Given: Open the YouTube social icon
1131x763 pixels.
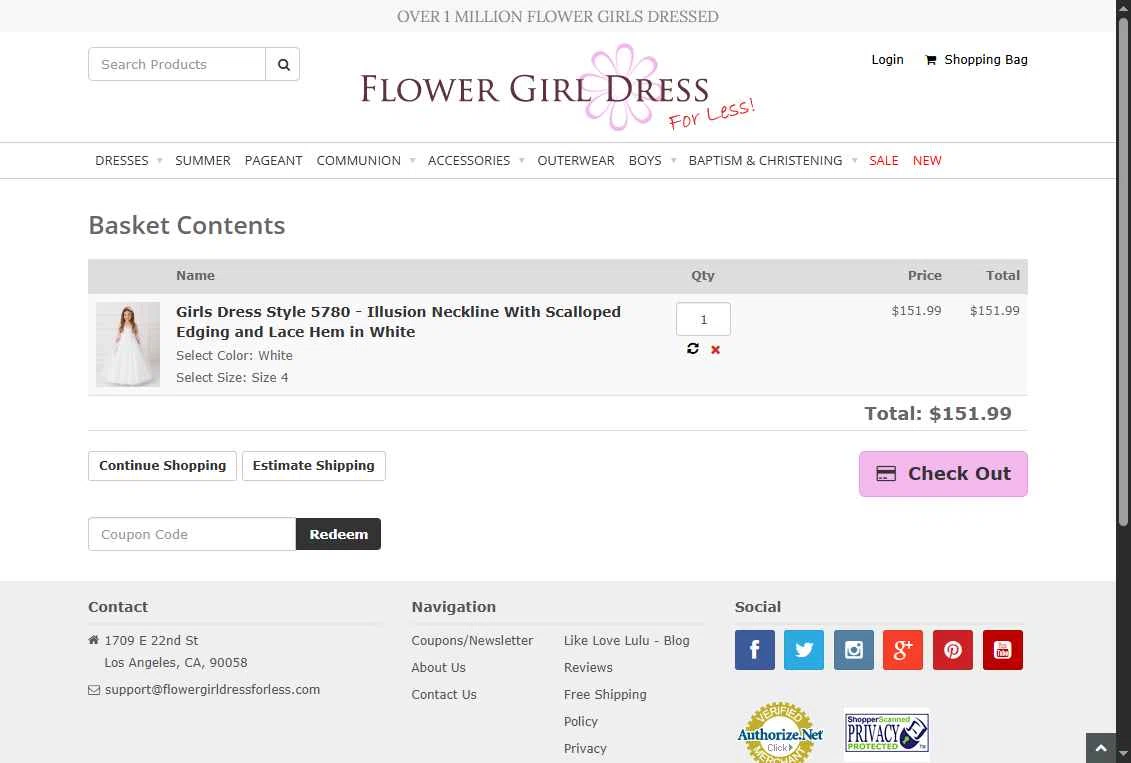Looking at the screenshot, I should 1003,650.
